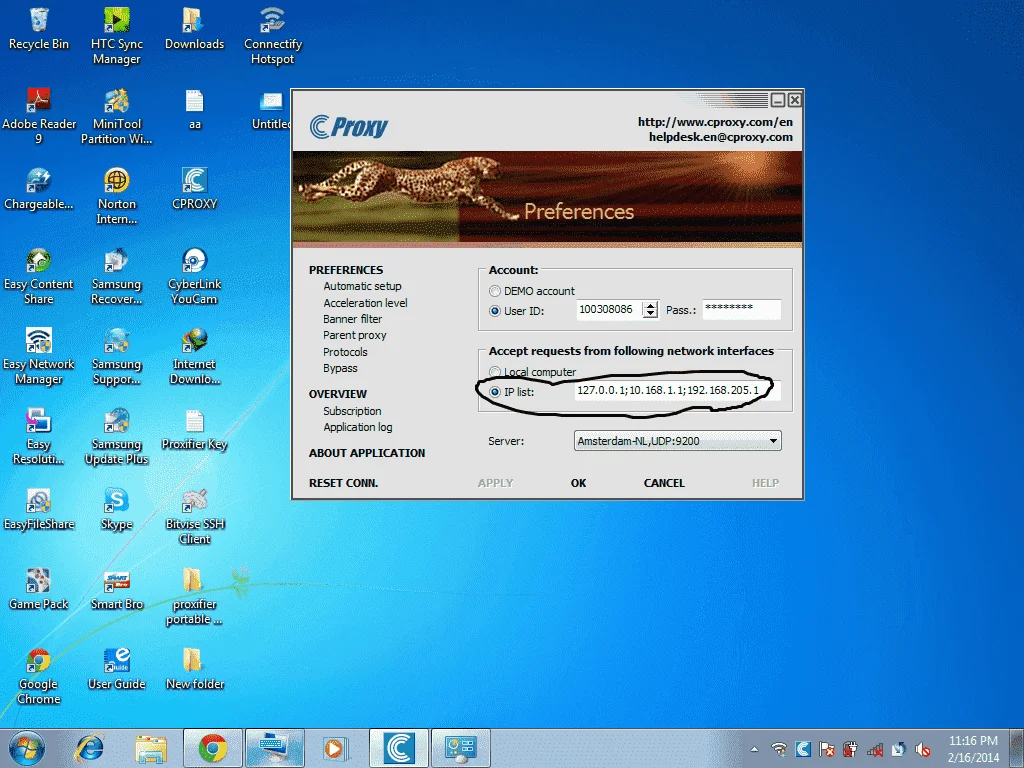1024x768 pixels.
Task: View the Application log
Action: pyautogui.click(x=358, y=427)
